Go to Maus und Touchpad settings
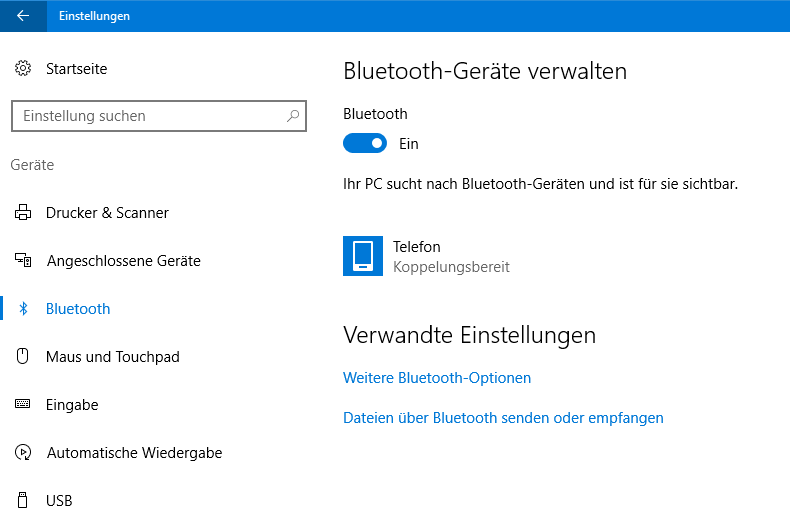Image resolution: width=790 pixels, height=517 pixels. click(x=113, y=357)
